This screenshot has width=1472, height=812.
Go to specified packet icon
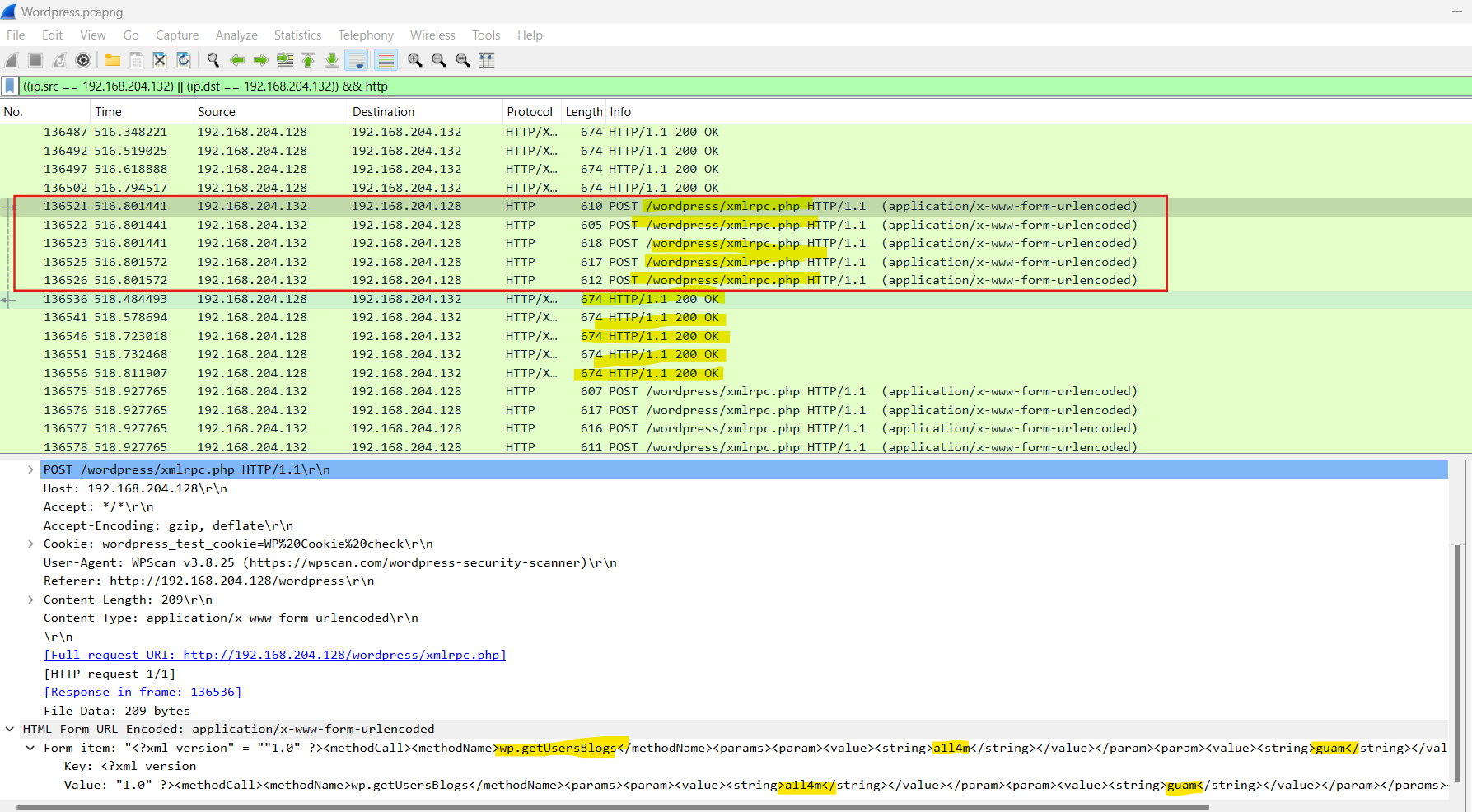pos(285,60)
